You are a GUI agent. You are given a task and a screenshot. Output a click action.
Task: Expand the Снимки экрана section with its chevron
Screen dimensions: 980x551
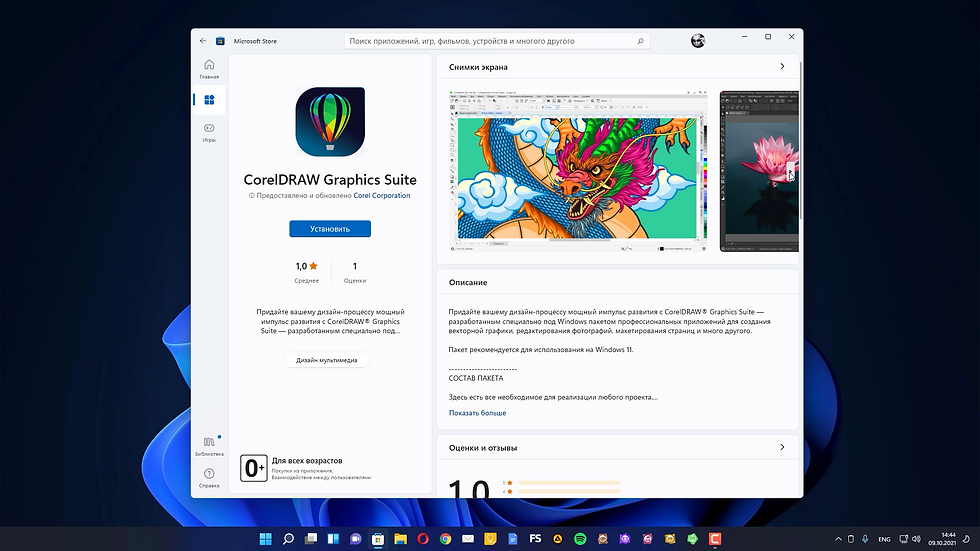click(782, 66)
